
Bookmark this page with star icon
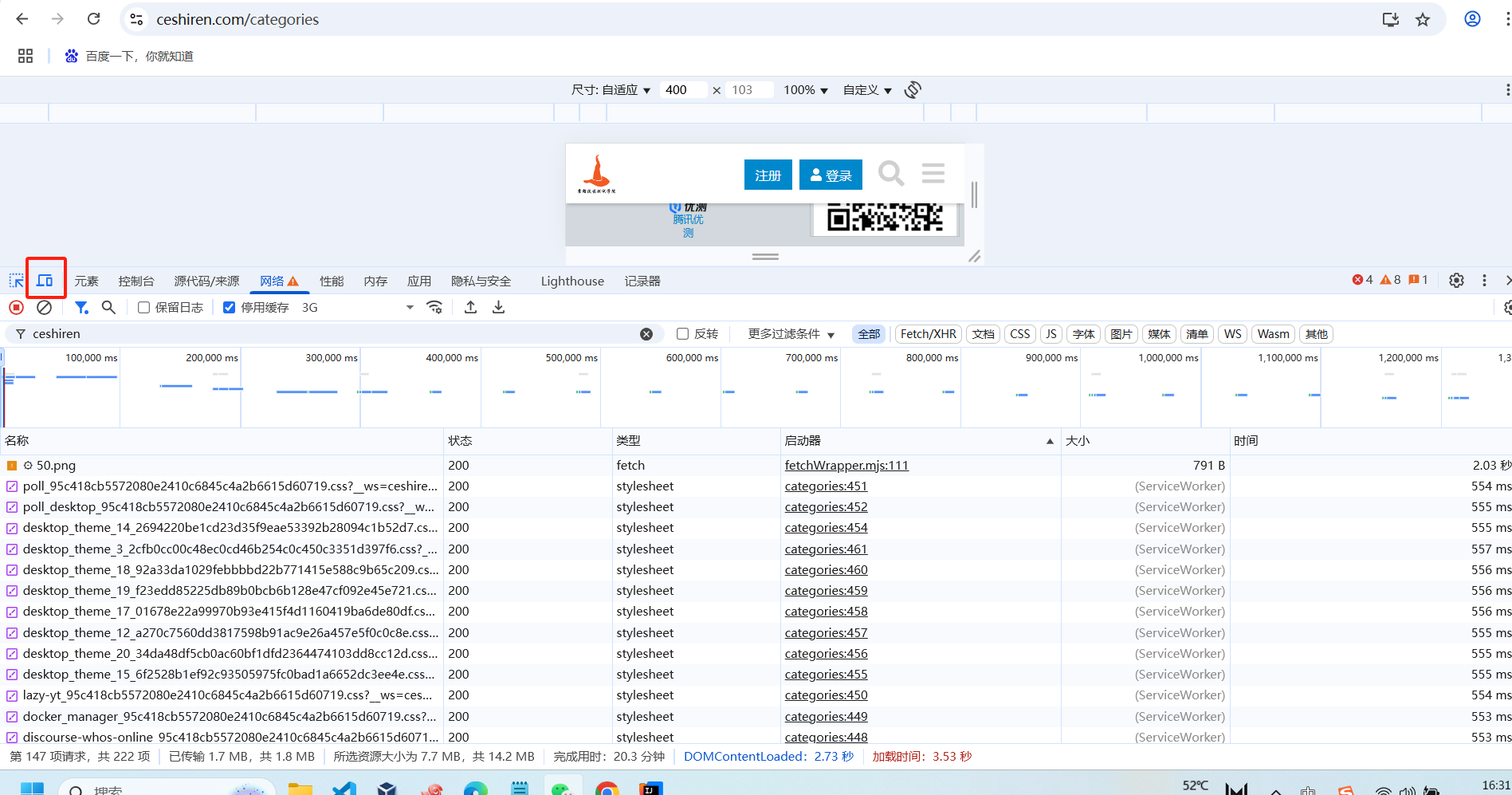click(1423, 19)
